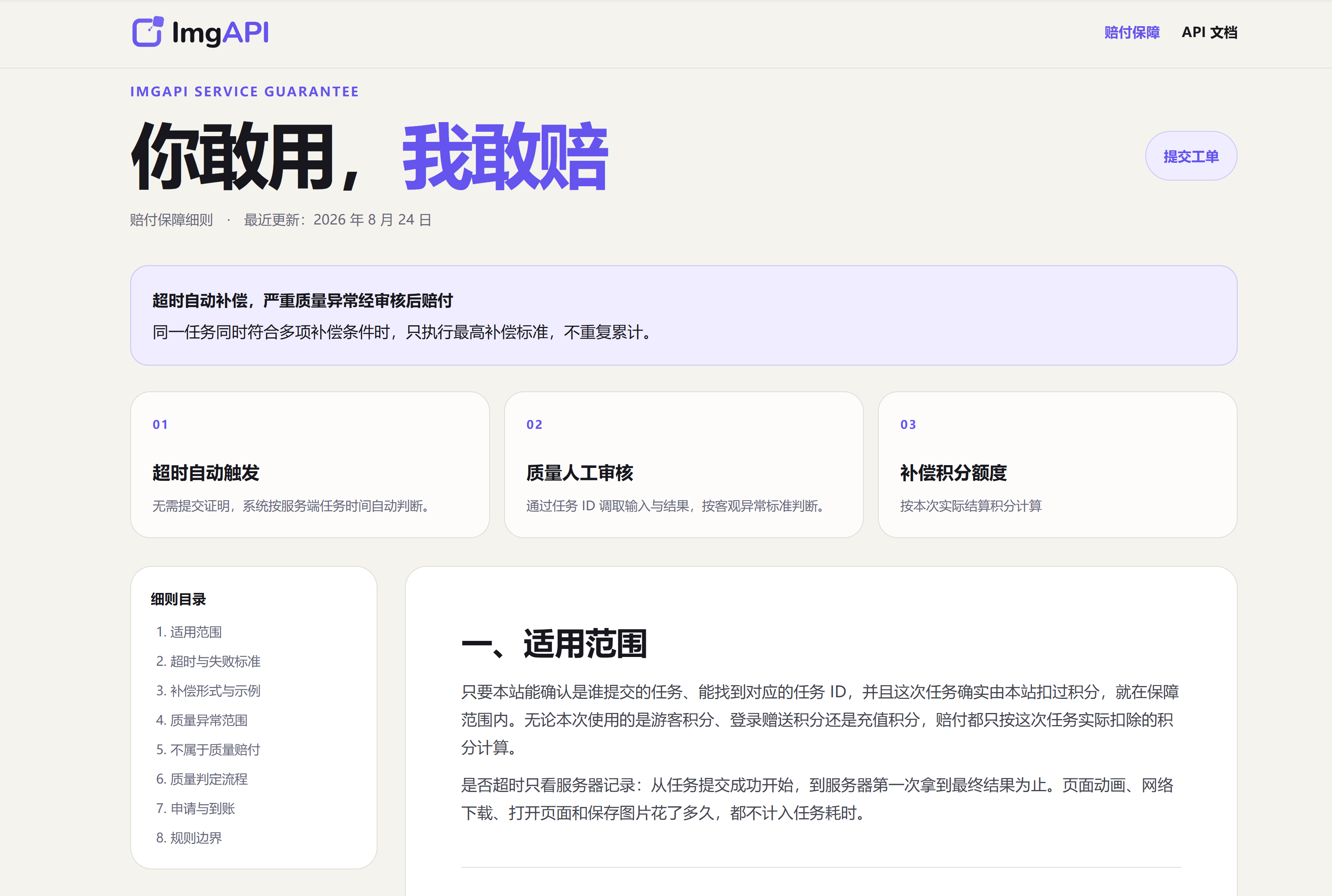Screen dimensions: 1332x896
Task: Click the 同一任务同时符合多项补偿条件时 notice line
Action: [x=402, y=332]
